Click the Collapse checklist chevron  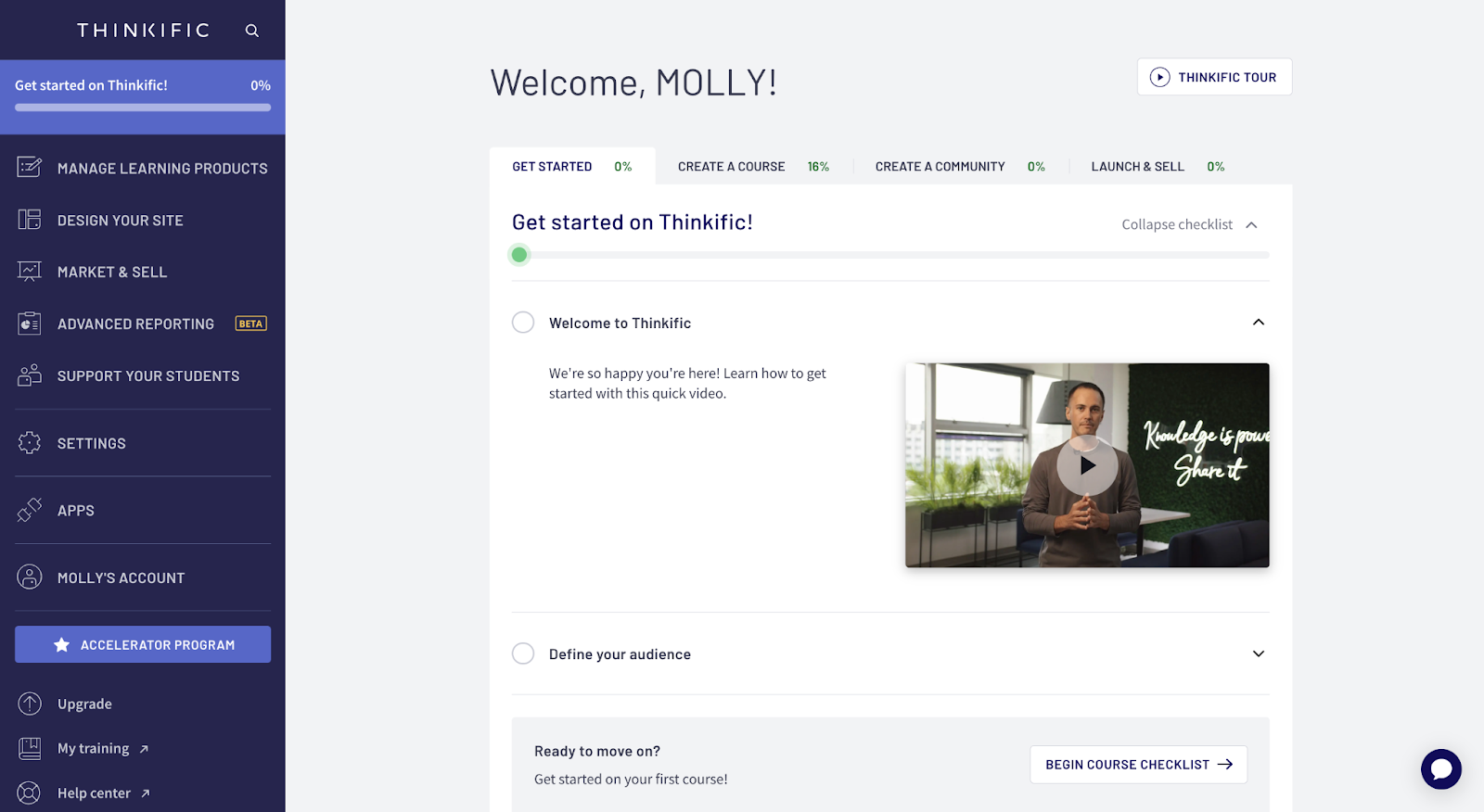1251,225
